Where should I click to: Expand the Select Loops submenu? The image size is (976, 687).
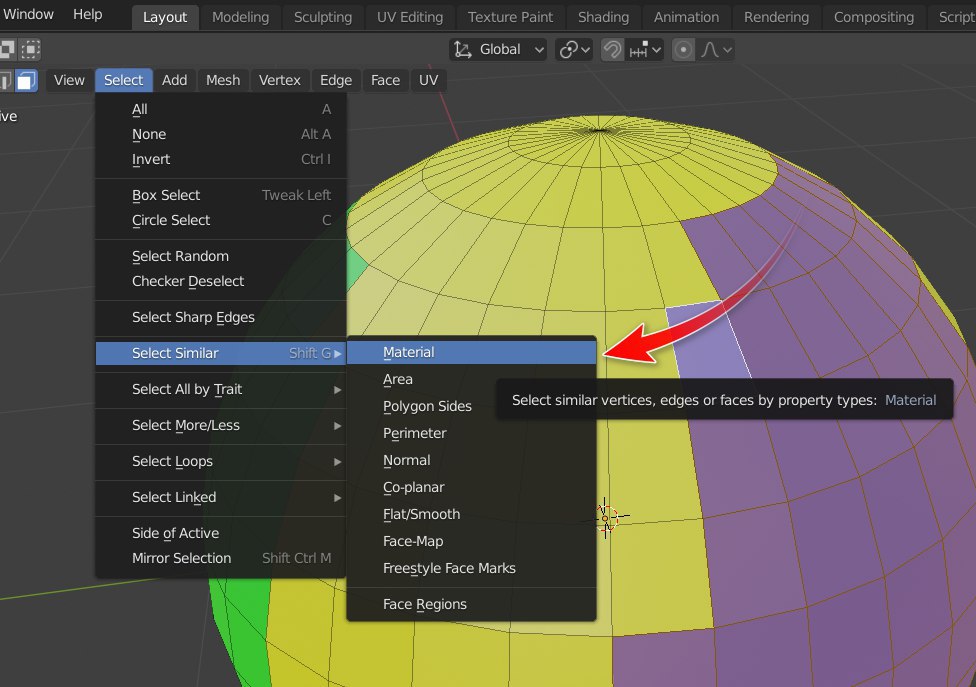pos(221,462)
